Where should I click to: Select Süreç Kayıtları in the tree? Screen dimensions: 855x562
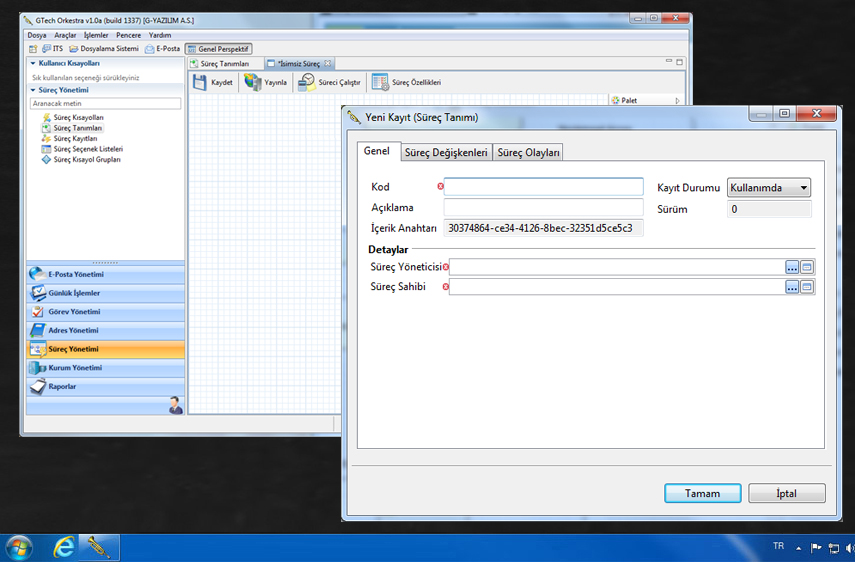point(74,139)
